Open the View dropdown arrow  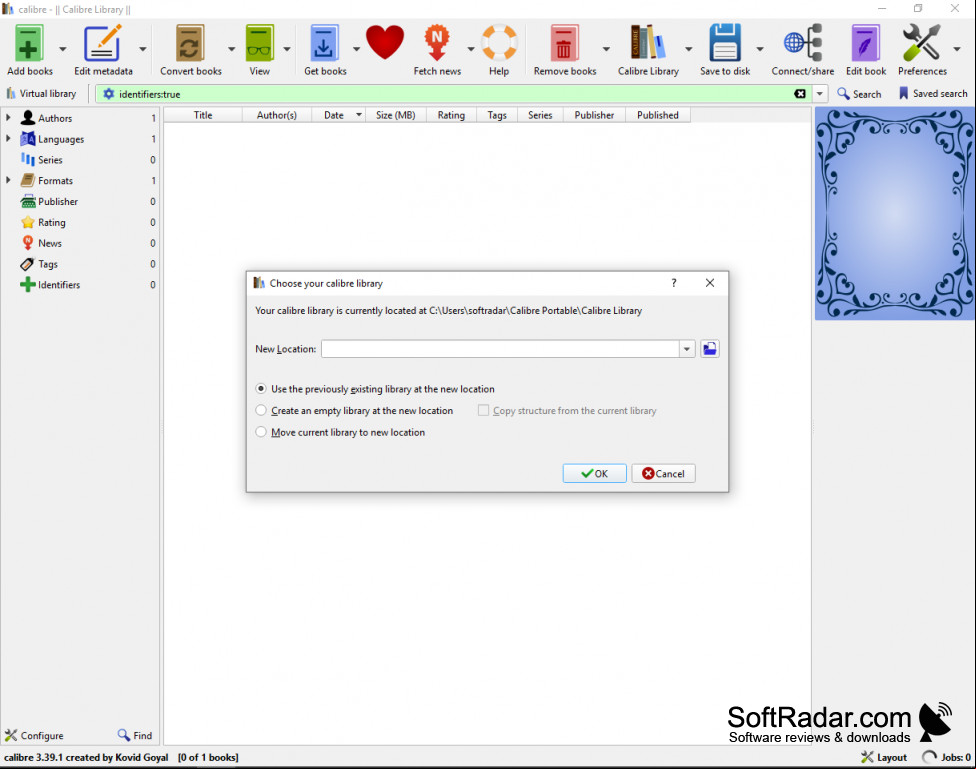click(x=287, y=49)
